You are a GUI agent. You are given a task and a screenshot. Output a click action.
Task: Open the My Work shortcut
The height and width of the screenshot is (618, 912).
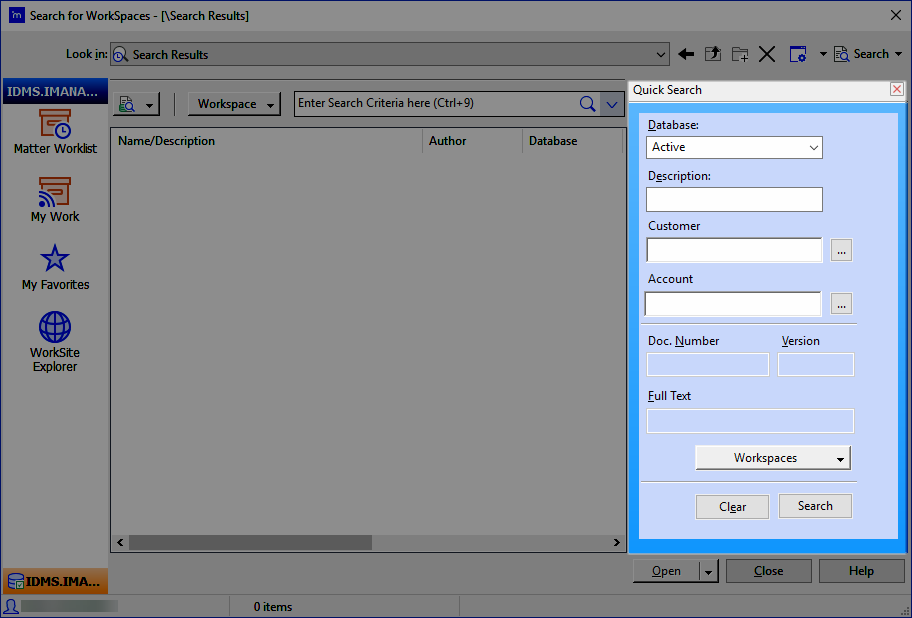tap(55, 199)
